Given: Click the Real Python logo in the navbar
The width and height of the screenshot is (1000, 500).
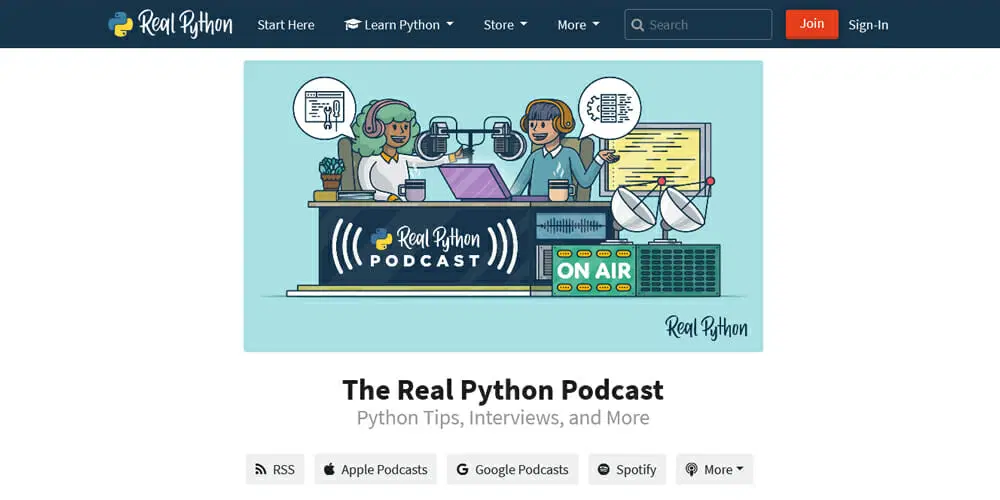Looking at the screenshot, I should click(x=170, y=24).
